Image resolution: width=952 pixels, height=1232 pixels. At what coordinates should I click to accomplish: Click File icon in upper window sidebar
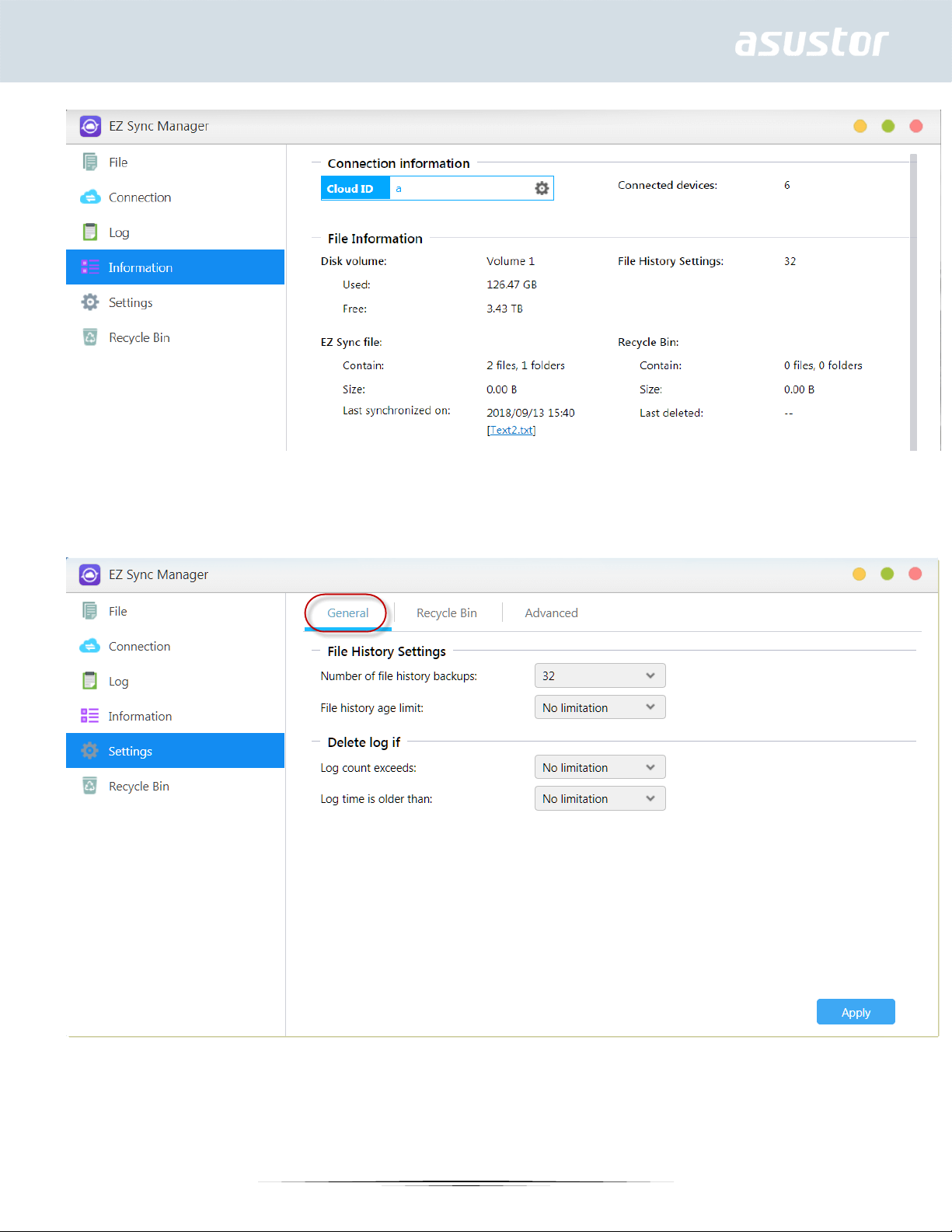90,162
